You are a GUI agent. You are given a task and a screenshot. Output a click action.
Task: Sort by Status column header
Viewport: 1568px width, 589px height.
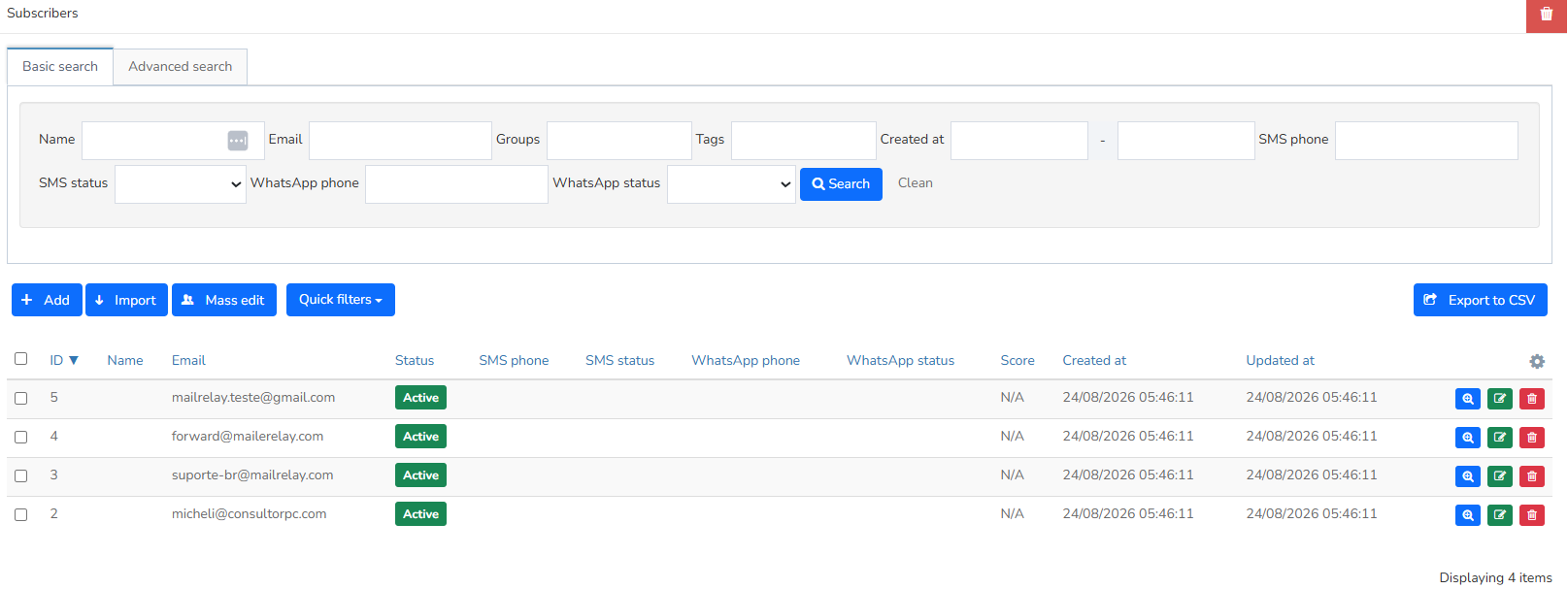click(415, 361)
